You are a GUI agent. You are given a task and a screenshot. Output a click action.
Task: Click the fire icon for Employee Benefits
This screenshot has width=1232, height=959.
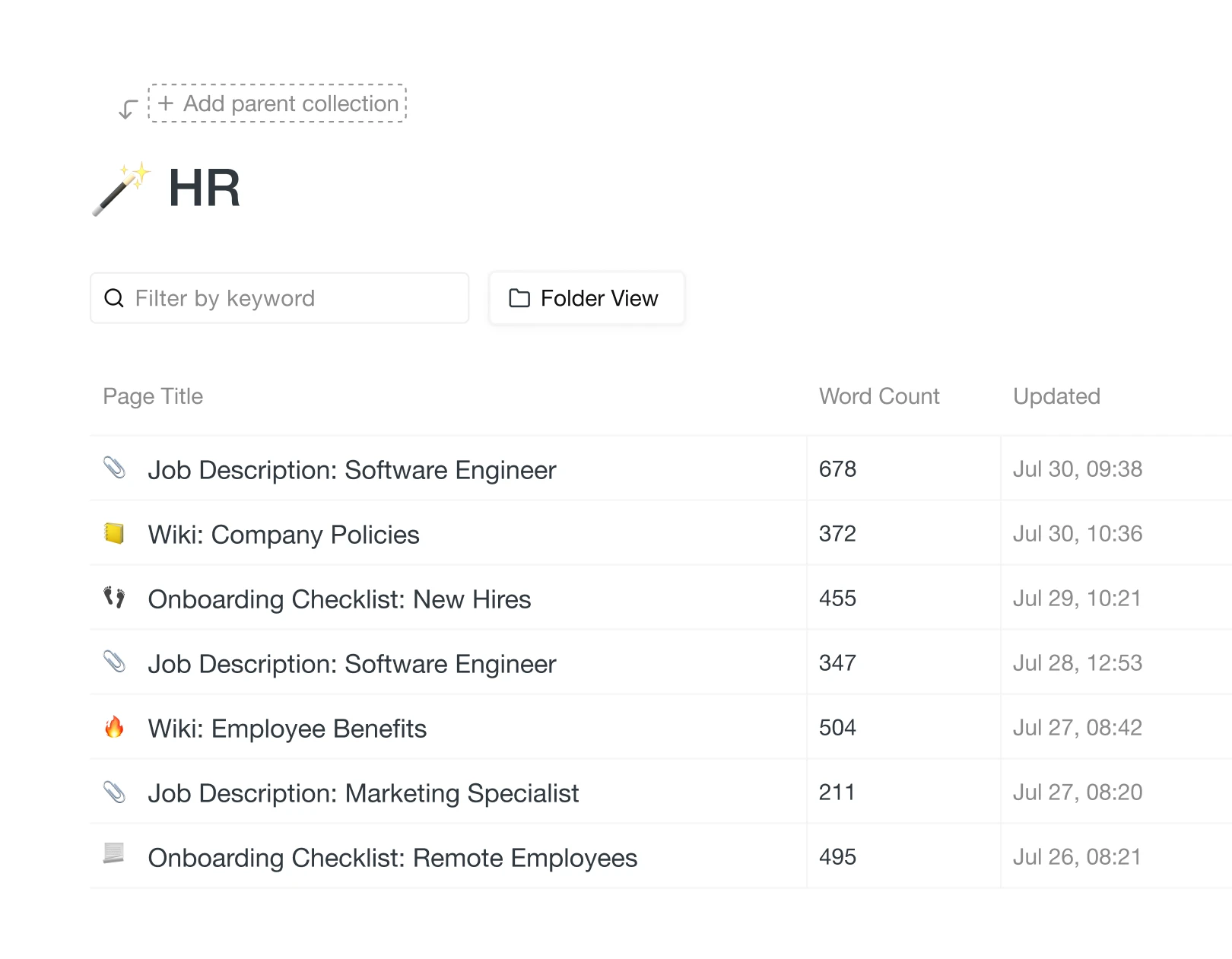point(114,727)
